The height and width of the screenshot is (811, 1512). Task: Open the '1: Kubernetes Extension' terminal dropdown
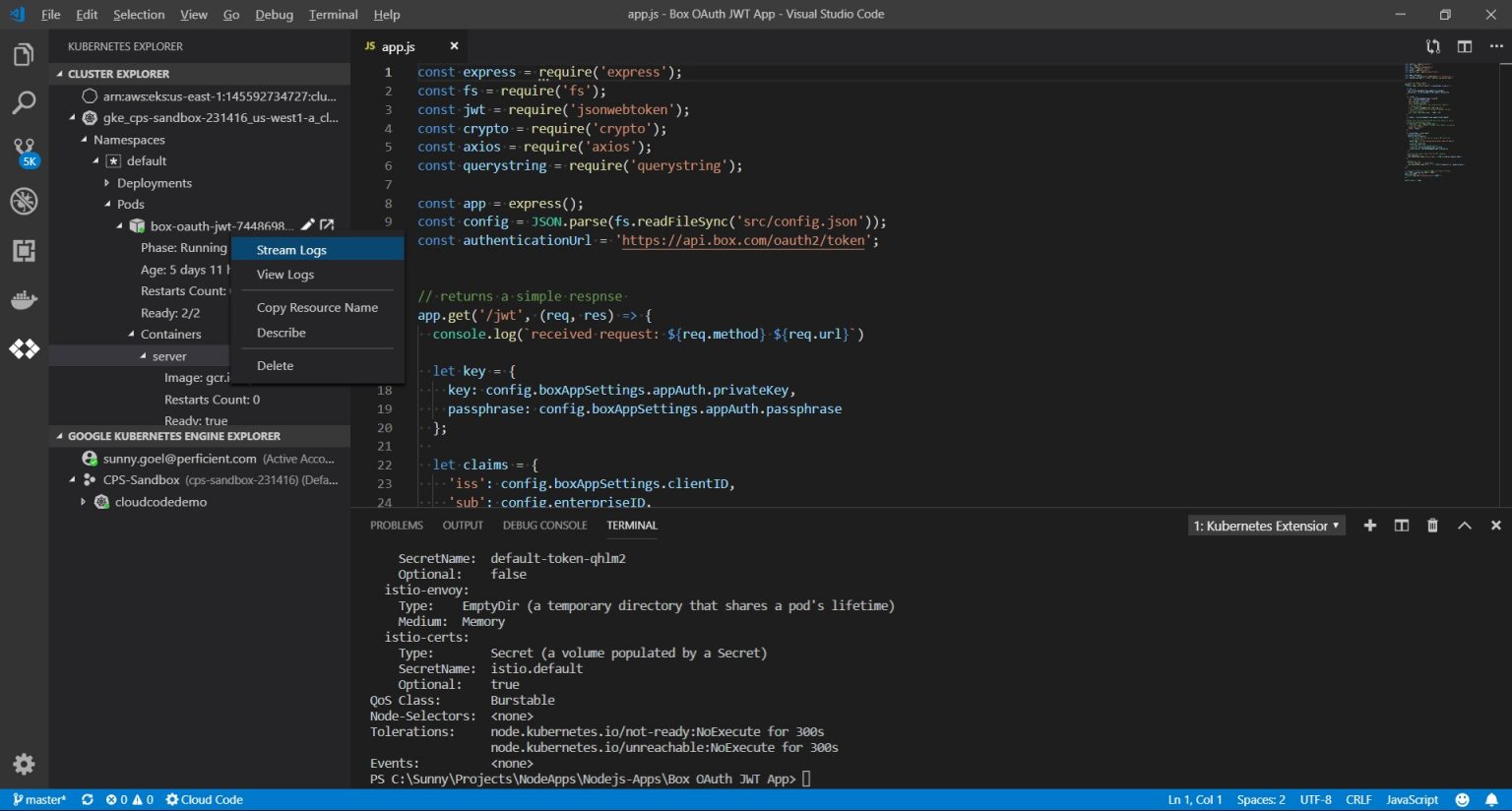click(1265, 525)
